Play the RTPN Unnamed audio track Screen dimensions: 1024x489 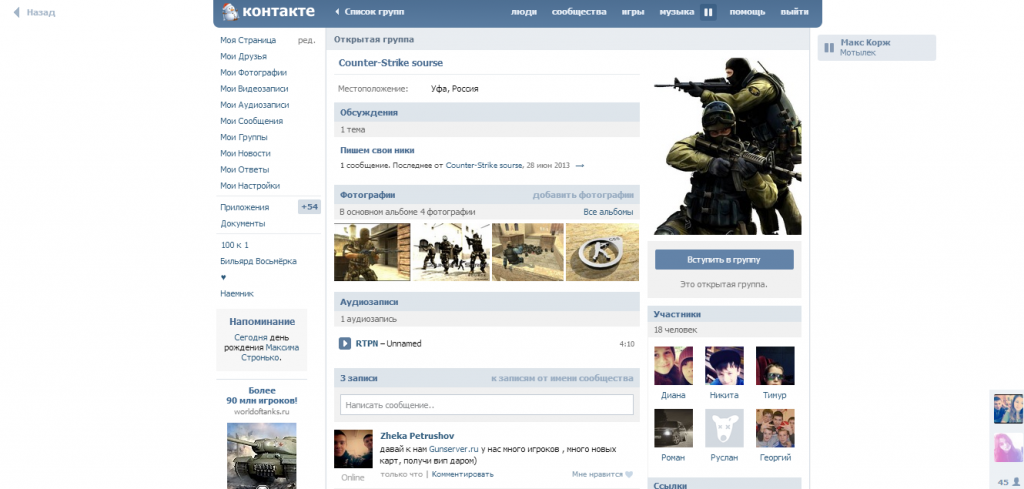pos(345,343)
